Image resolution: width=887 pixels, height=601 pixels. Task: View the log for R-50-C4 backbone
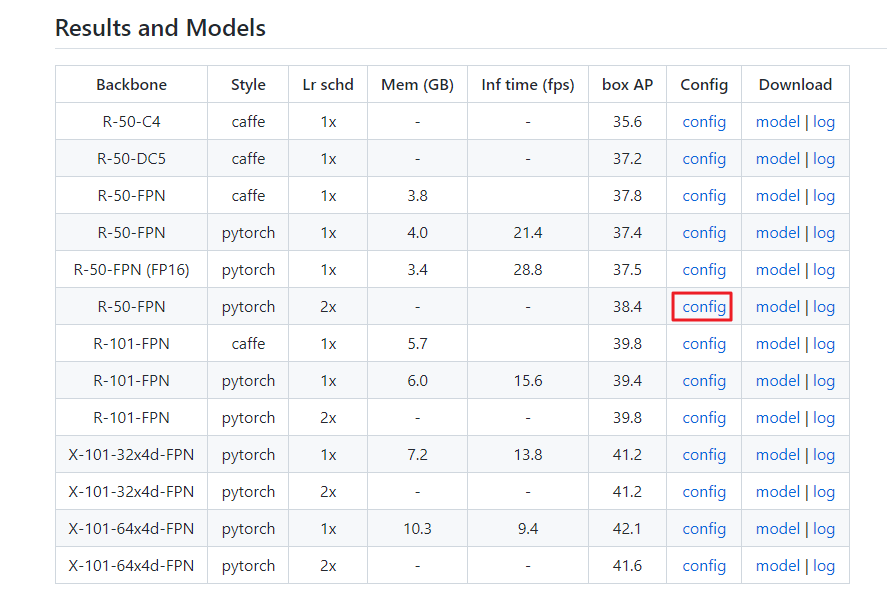coord(823,121)
